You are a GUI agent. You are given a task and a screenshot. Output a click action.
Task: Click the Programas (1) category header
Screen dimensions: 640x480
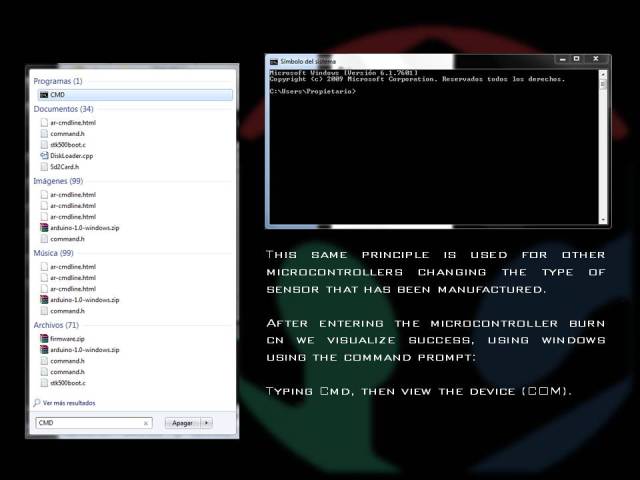click(58, 81)
